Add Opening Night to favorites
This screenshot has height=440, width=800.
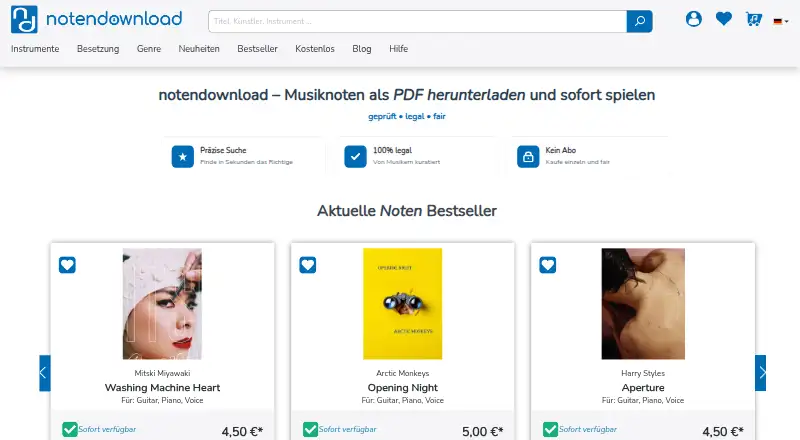pos(308,265)
